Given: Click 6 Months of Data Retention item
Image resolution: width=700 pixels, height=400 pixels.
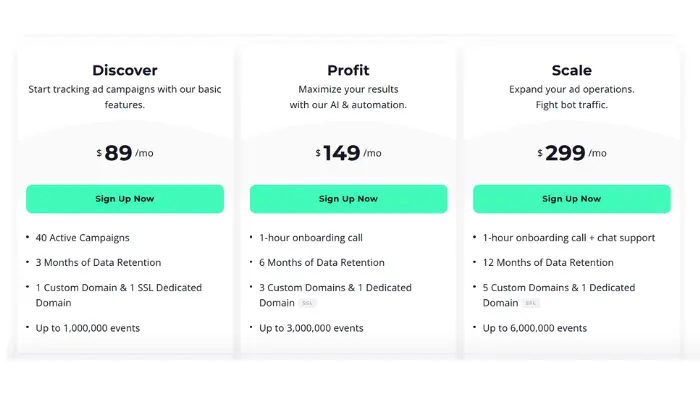Looking at the screenshot, I should pos(321,262).
